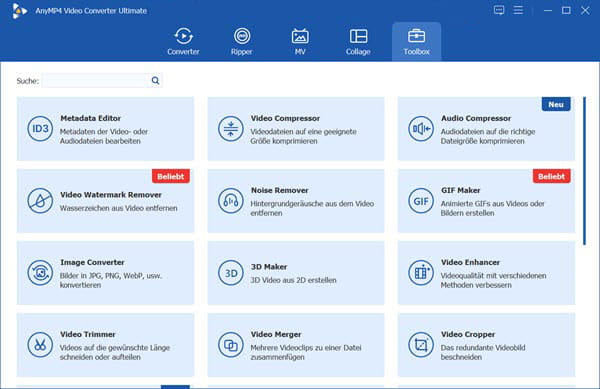Click the Noise Remover headphone icon
This screenshot has width=600, height=389.
230,201
